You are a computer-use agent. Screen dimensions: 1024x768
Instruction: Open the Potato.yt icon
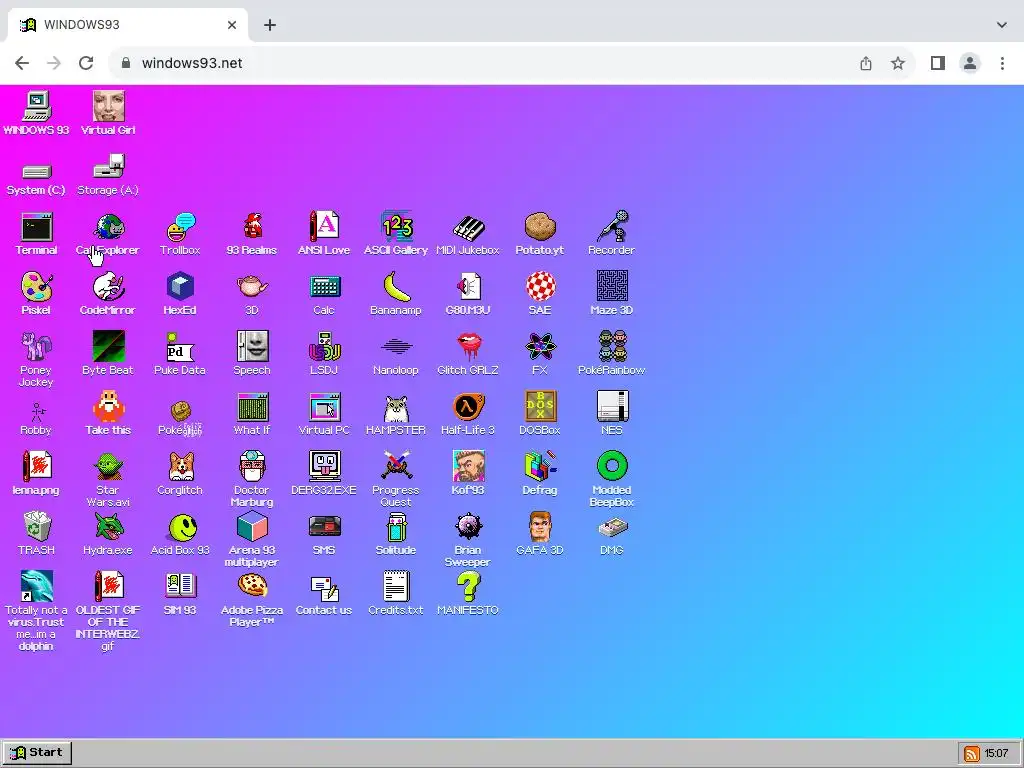click(x=540, y=227)
